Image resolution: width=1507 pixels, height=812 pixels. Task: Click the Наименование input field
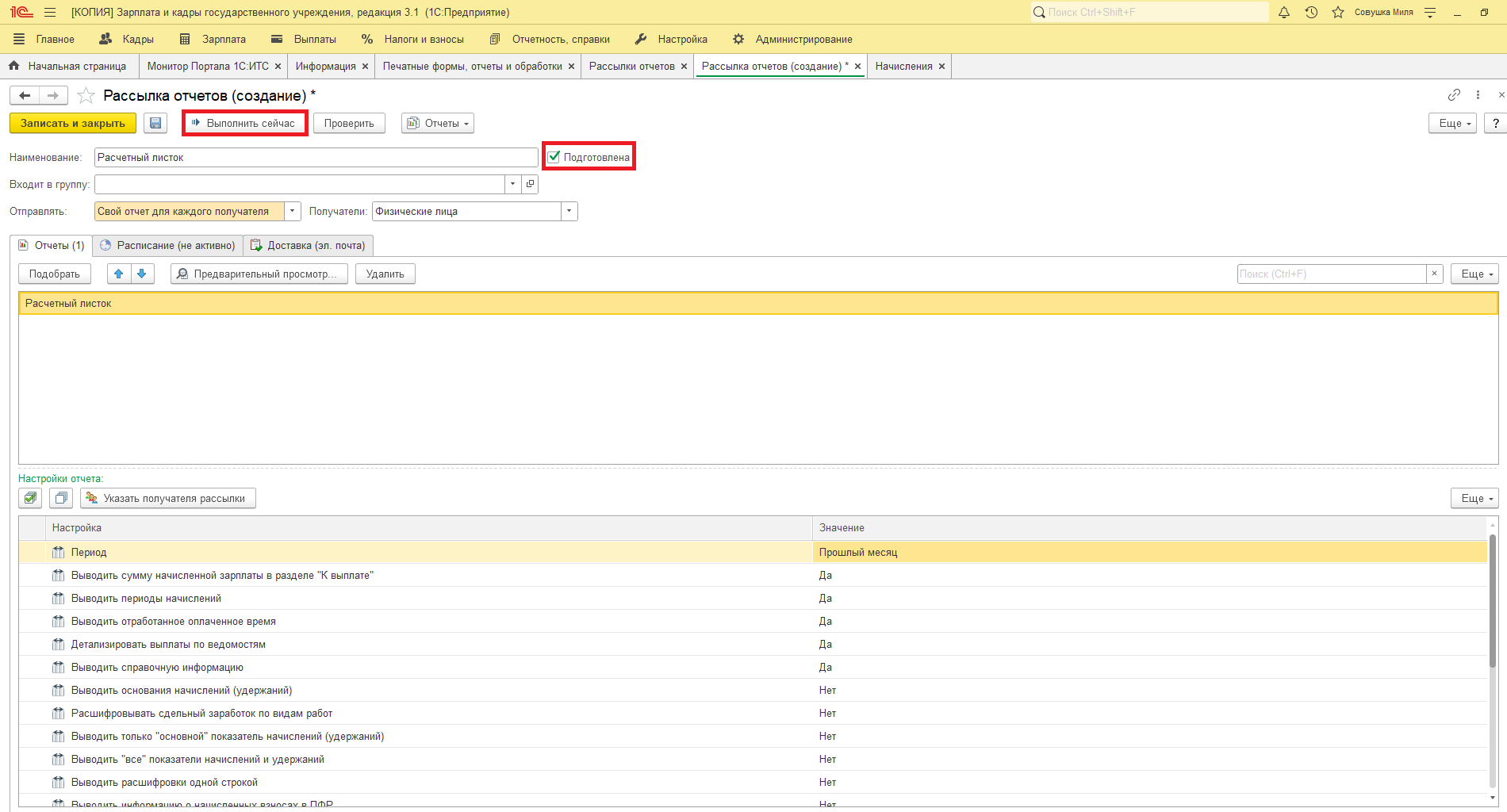click(x=316, y=157)
